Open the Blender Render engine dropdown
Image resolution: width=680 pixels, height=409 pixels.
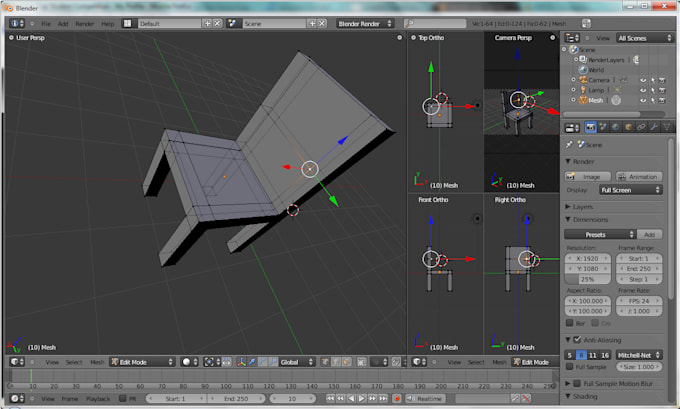pos(365,23)
